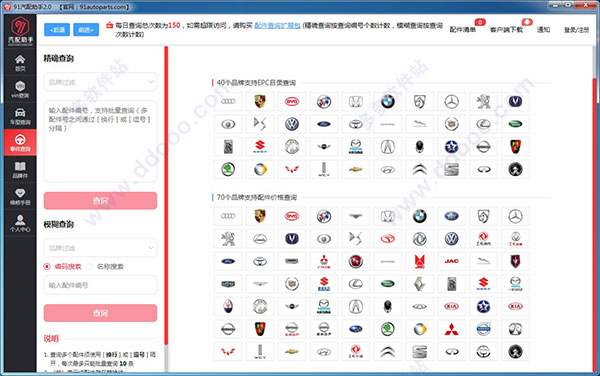Open 客户端下载 client download
Image resolution: width=600 pixels, height=376 pixels.
(506, 29)
